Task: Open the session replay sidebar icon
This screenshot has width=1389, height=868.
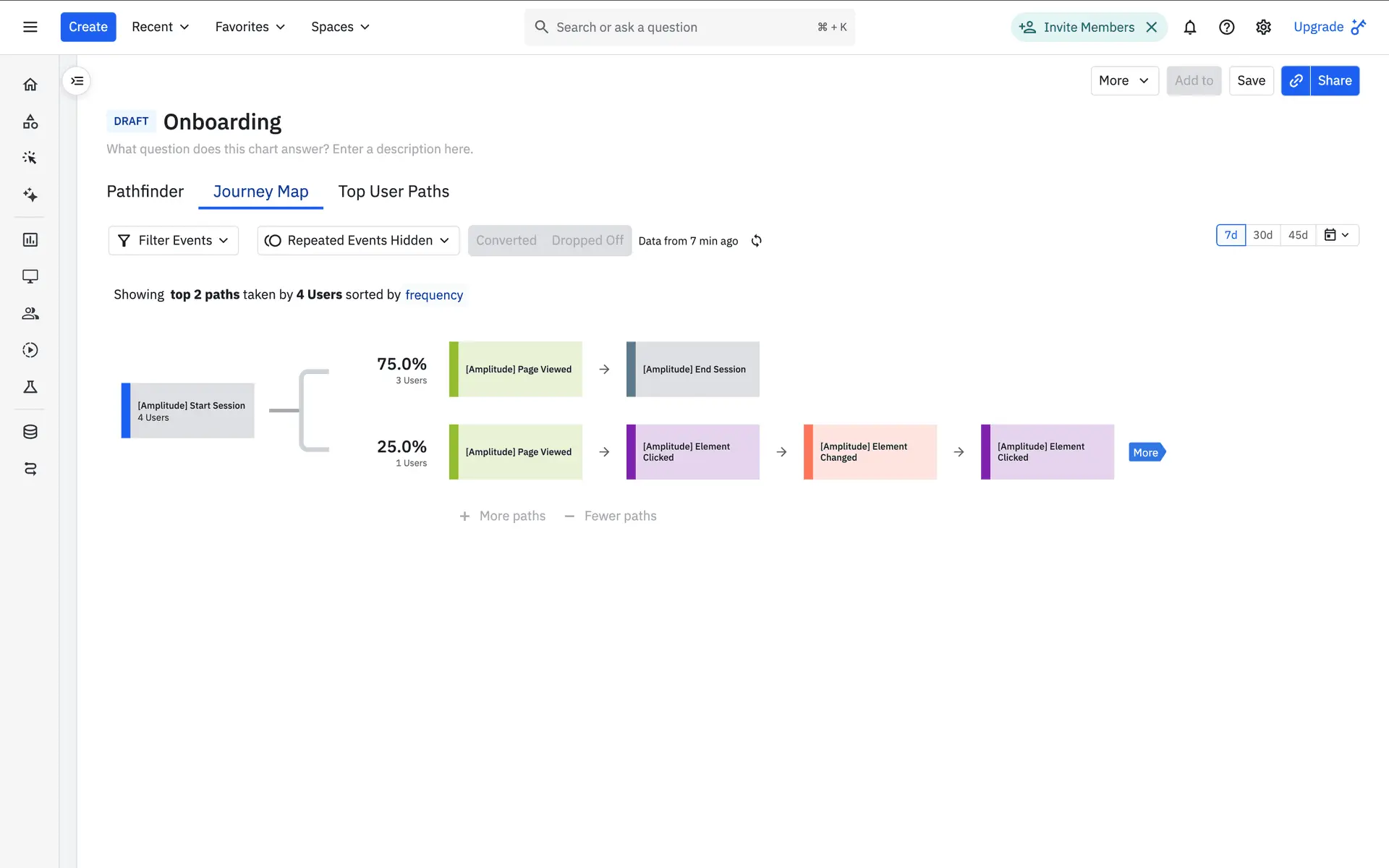Action: 30,350
